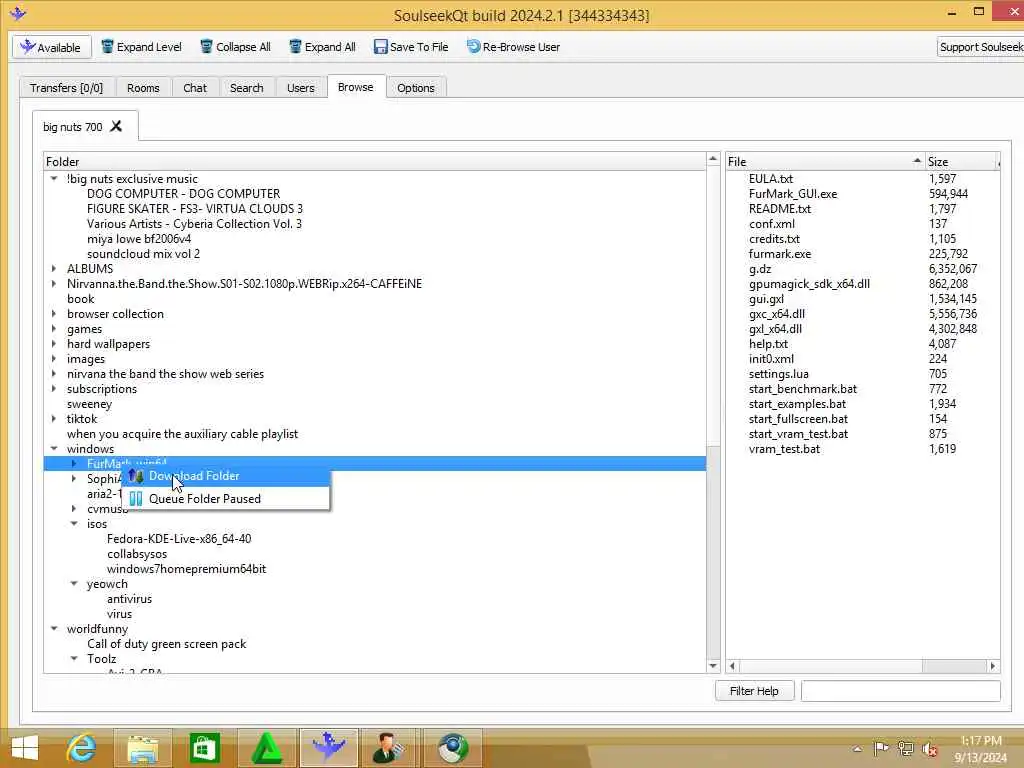Switch to the Users tab
Image resolution: width=1024 pixels, height=768 pixels.
click(300, 88)
